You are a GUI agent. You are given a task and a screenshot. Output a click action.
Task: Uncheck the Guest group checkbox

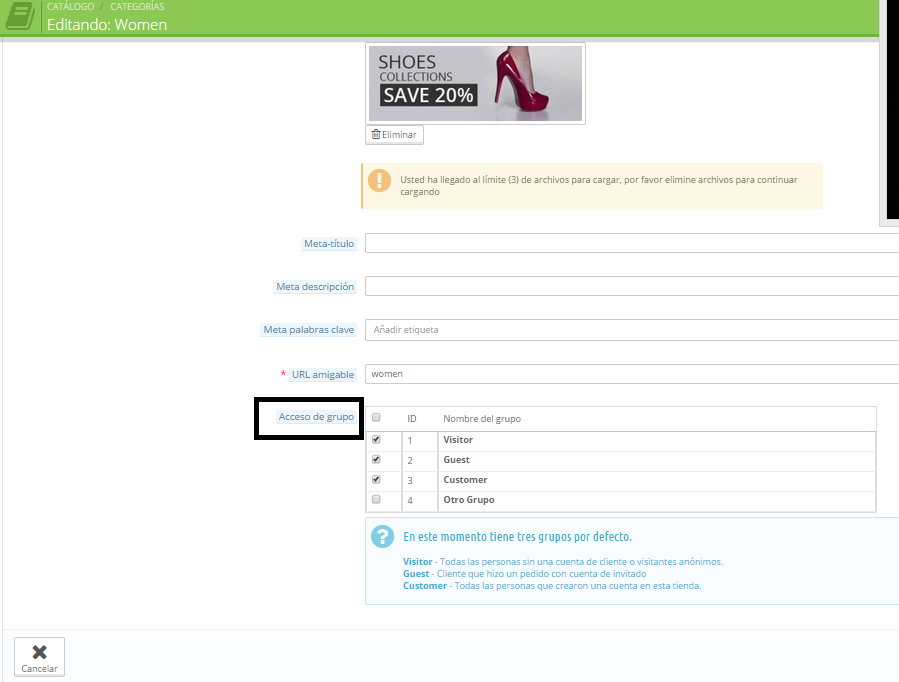coord(376,460)
